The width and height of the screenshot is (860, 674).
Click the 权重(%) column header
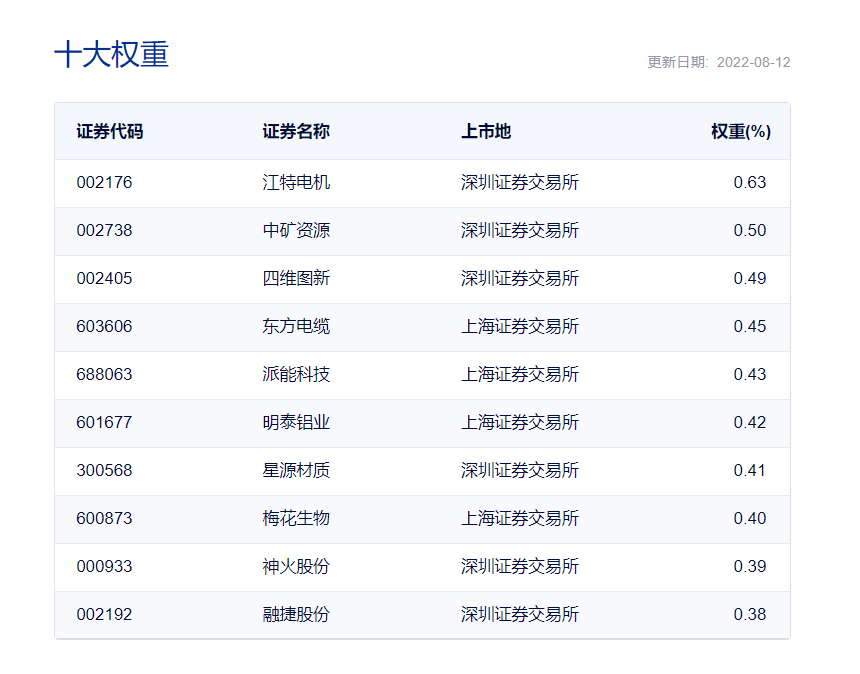pyautogui.click(x=740, y=132)
